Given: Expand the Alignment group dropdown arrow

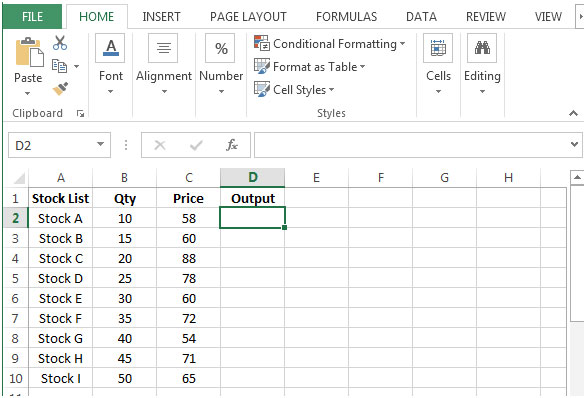Looking at the screenshot, I should tap(164, 92).
